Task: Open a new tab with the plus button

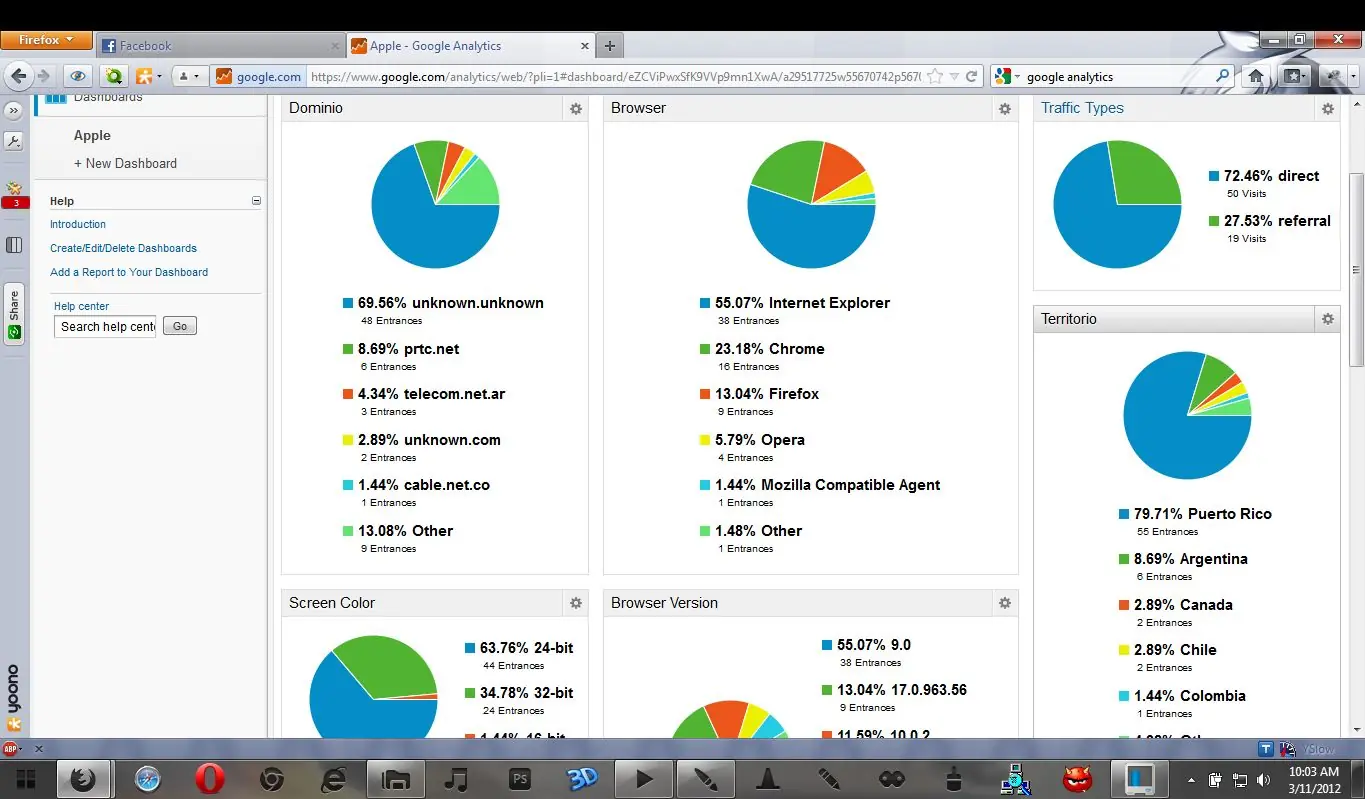Action: 609,46
